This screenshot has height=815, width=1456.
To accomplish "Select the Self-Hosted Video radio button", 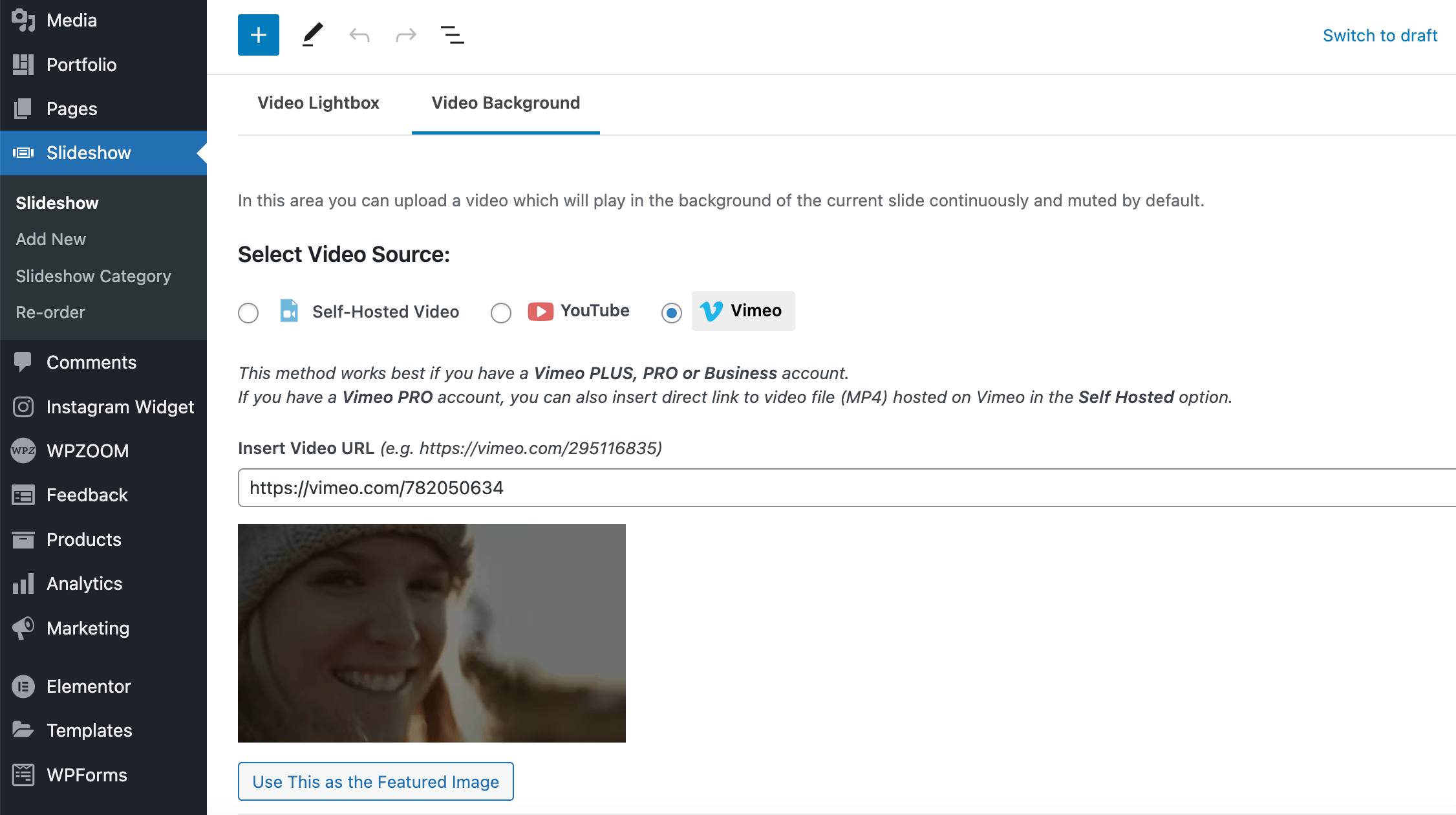I will tap(248, 311).
